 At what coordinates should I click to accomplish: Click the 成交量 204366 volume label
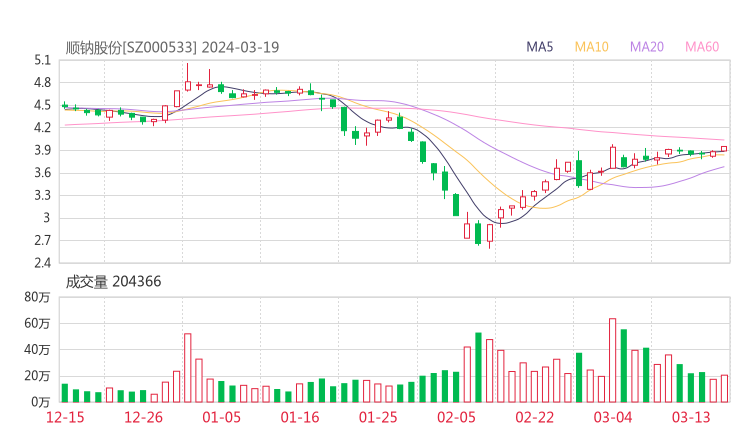click(113, 282)
